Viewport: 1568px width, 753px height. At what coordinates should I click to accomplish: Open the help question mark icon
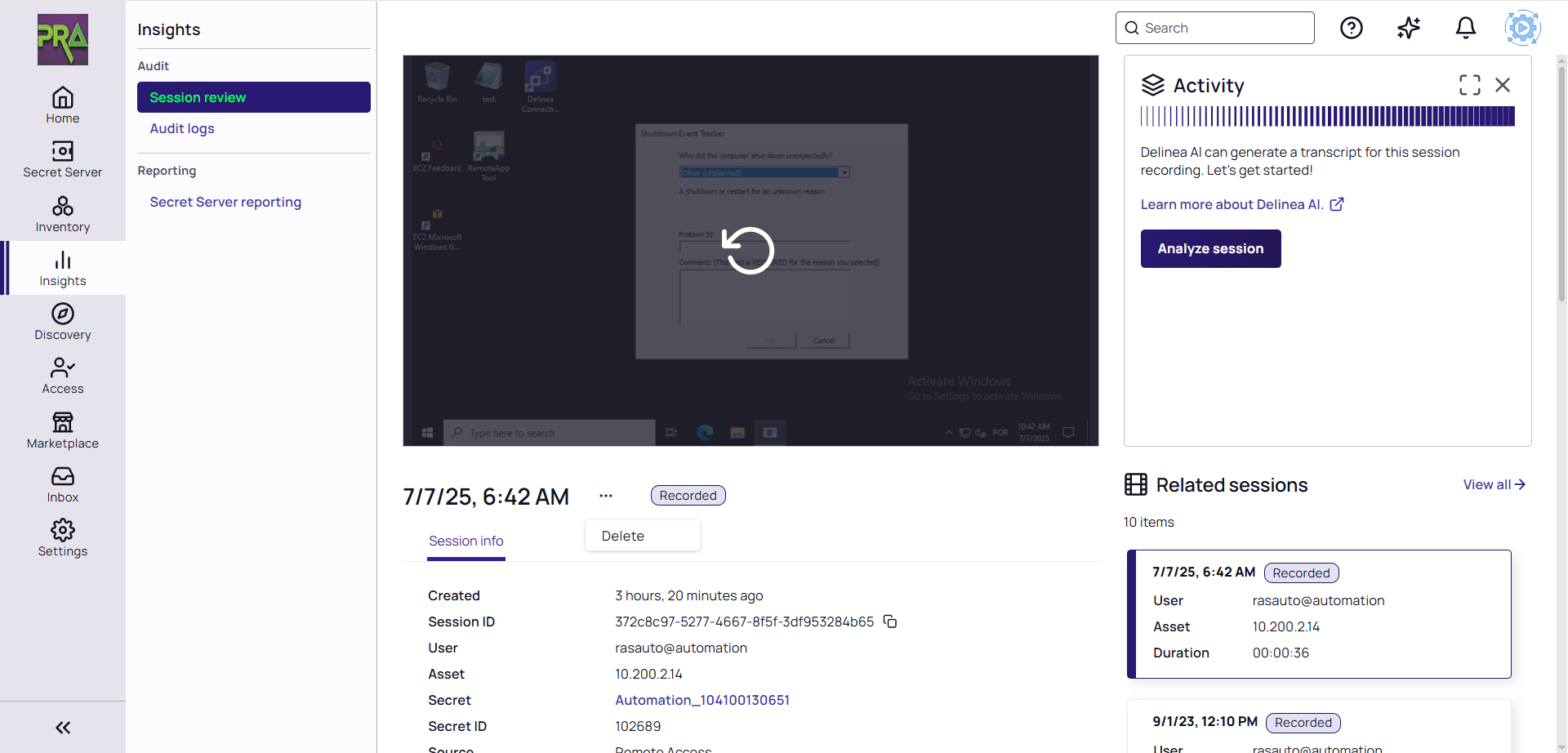(x=1351, y=28)
